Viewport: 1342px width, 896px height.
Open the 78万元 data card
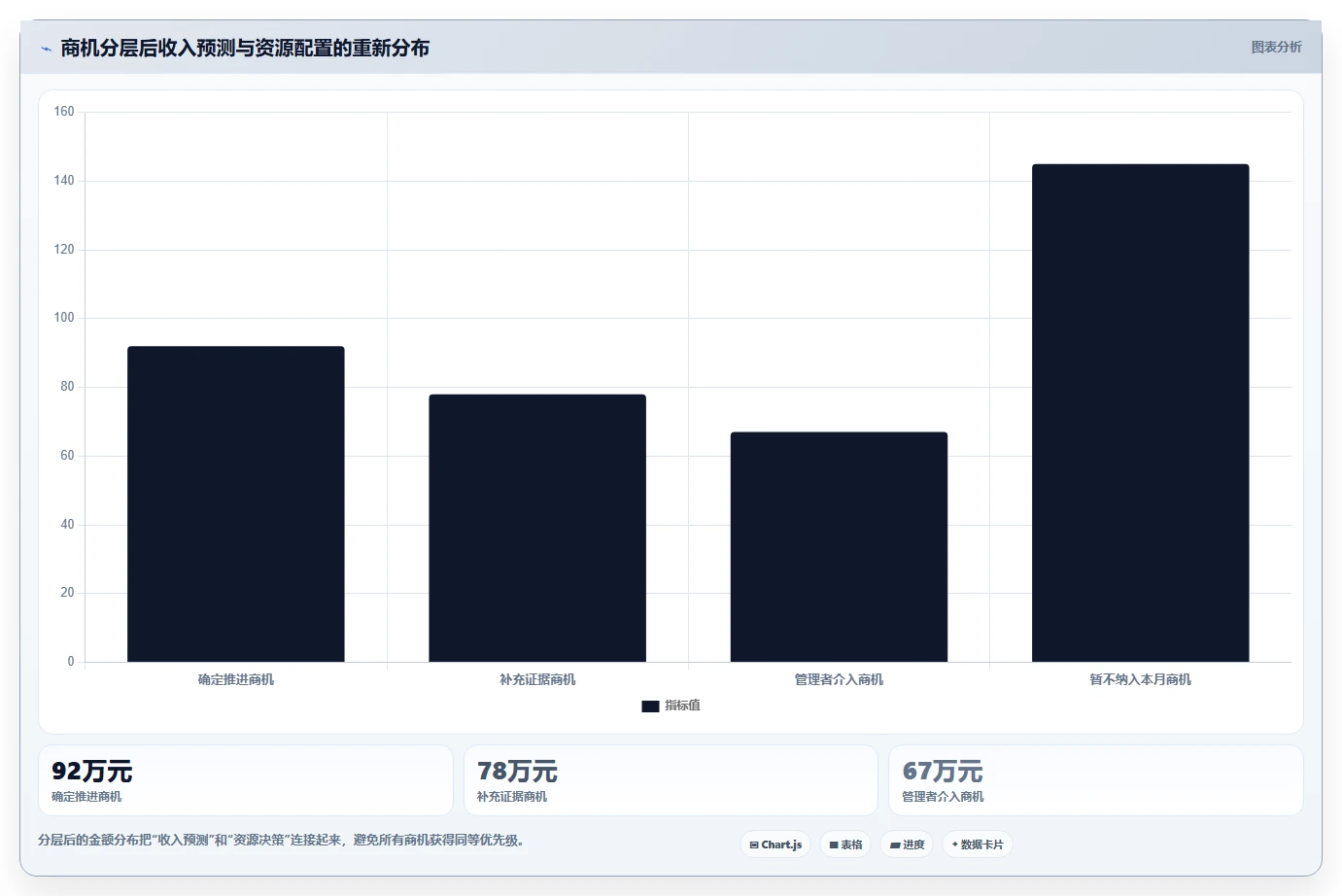pos(671,780)
